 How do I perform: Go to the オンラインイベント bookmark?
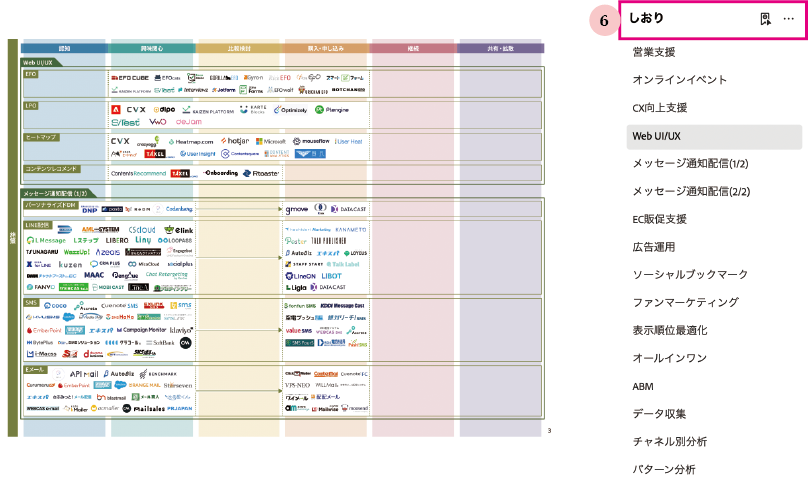680,80
